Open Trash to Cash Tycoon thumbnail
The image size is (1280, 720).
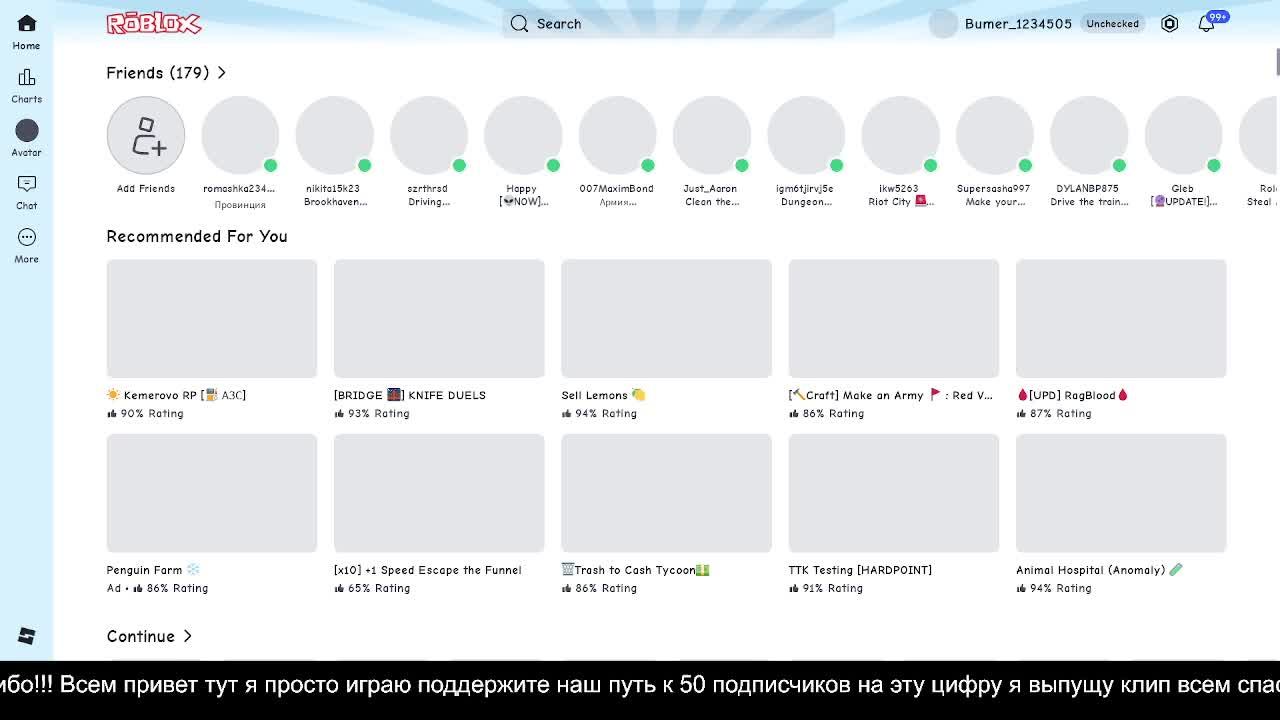point(666,493)
